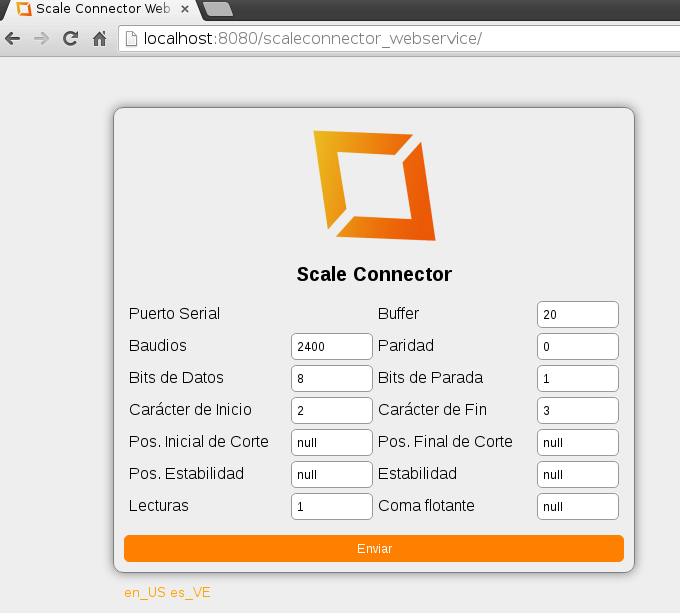This screenshot has height=613, width=680.
Task: Open a new browser tab
Action: point(217,9)
